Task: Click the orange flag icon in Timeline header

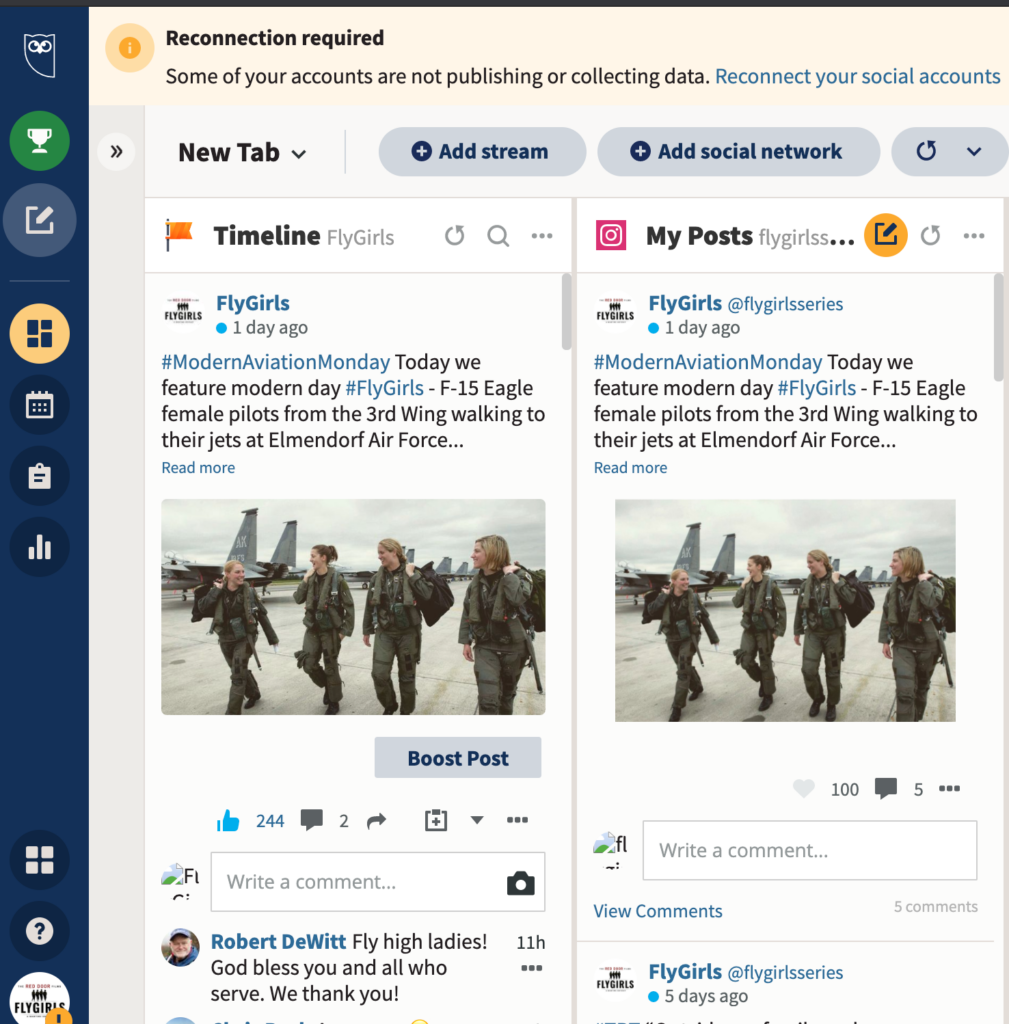Action: click(x=178, y=234)
